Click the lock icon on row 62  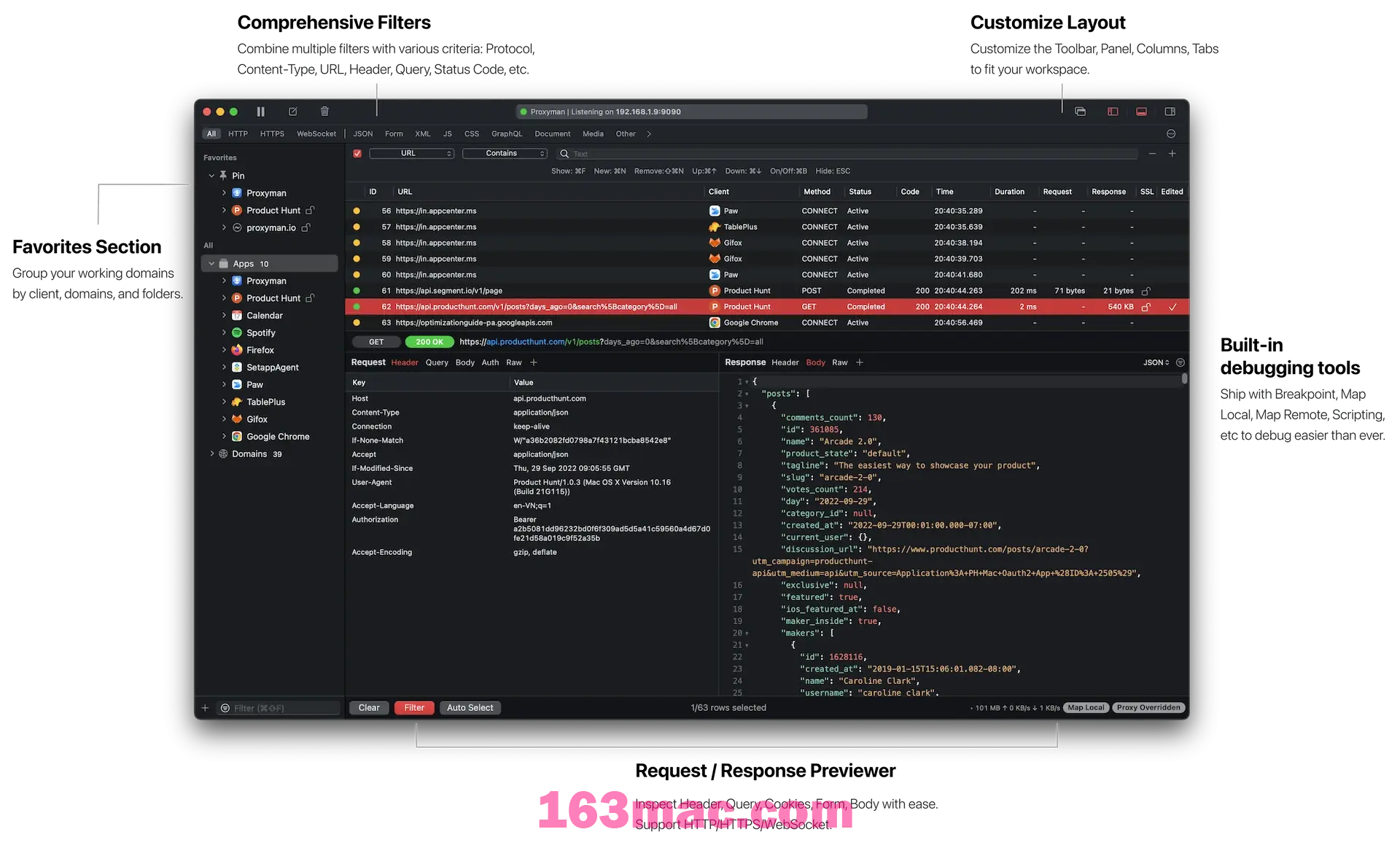coord(1146,307)
